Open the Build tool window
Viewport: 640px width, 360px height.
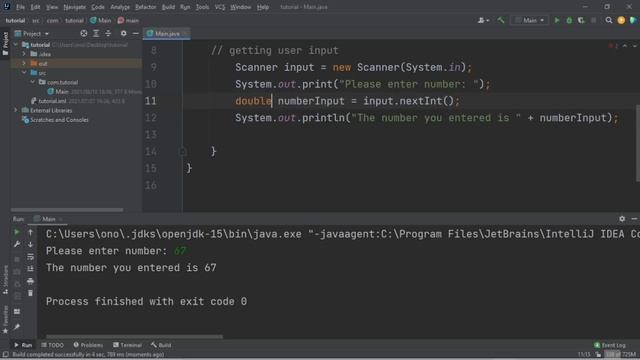point(161,345)
